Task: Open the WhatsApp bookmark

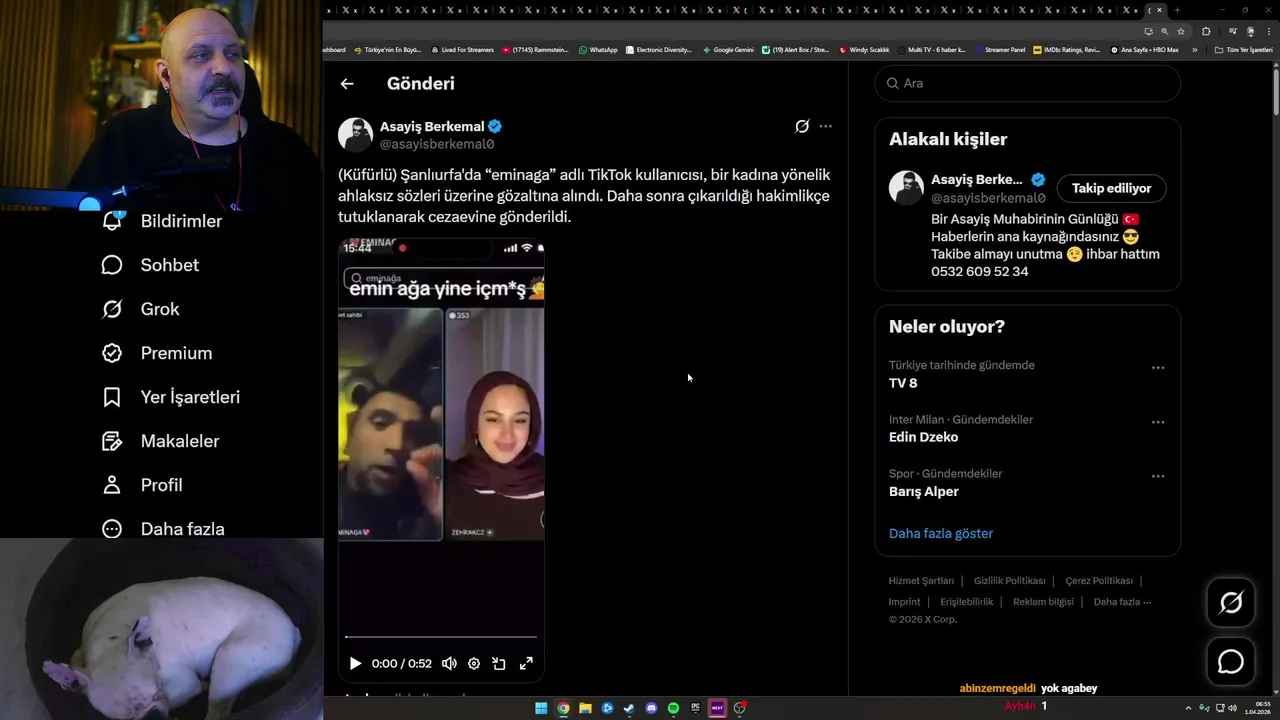Action: pyautogui.click(x=598, y=49)
